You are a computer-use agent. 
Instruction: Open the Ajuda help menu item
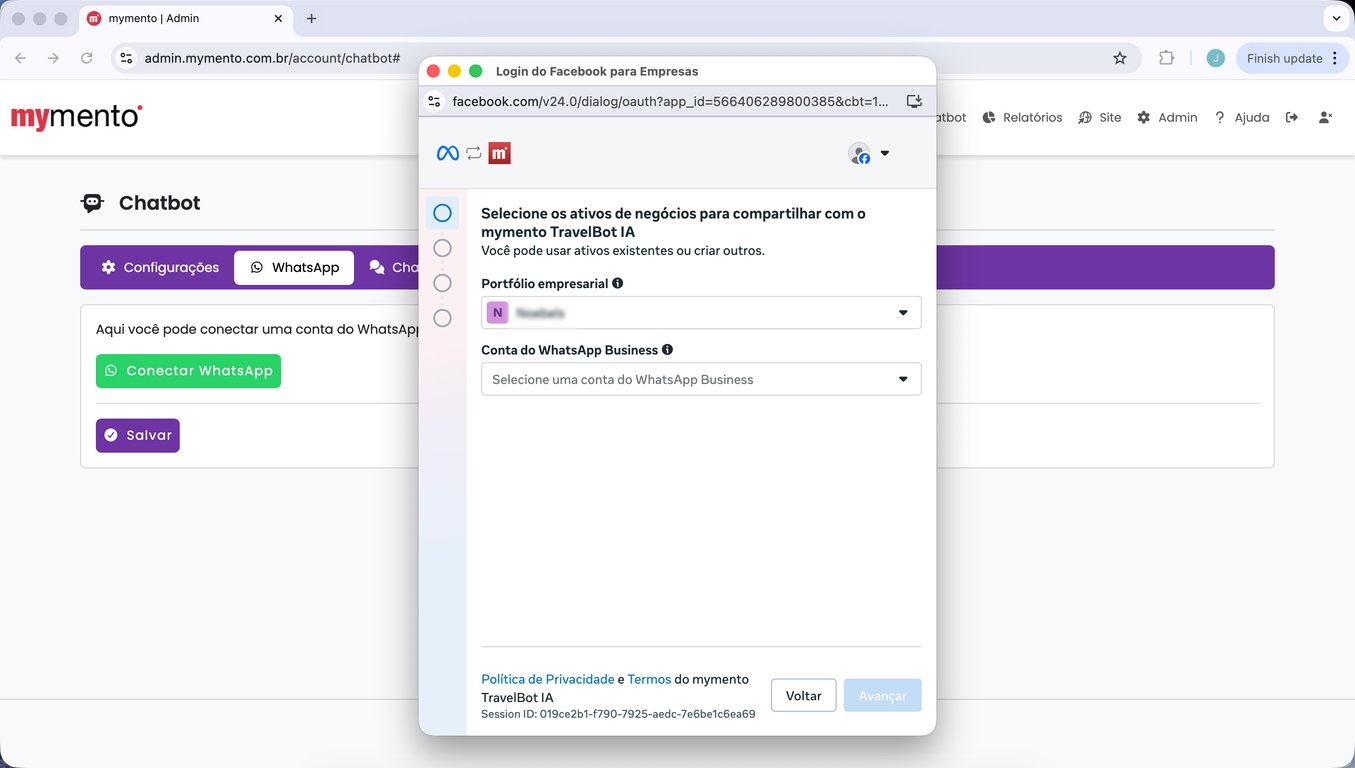[1241, 117]
